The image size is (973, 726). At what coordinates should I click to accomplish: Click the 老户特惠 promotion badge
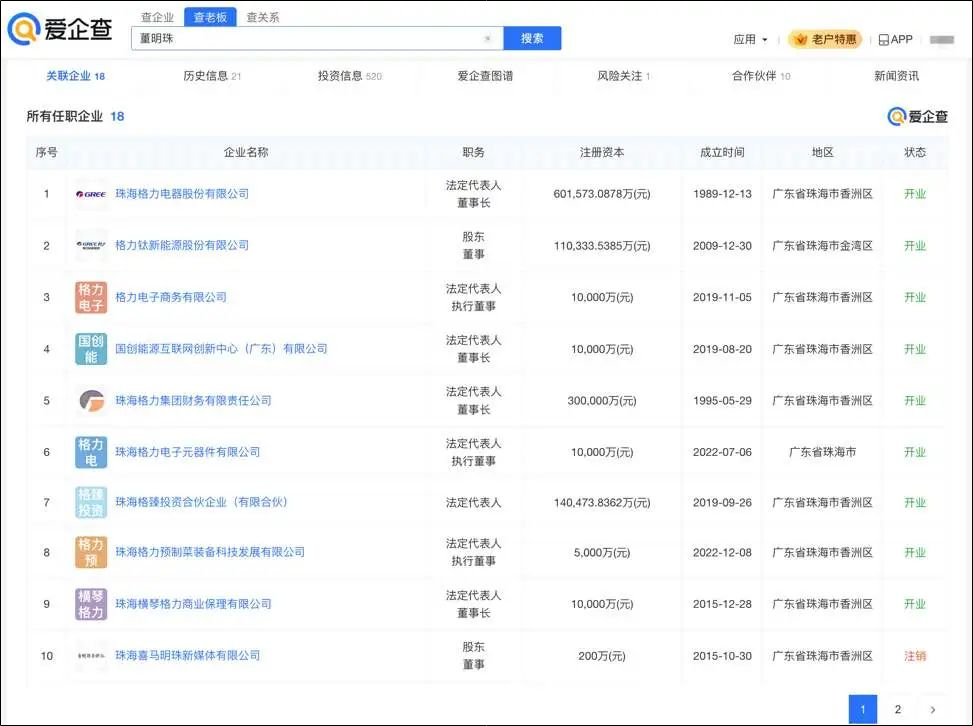(x=825, y=40)
